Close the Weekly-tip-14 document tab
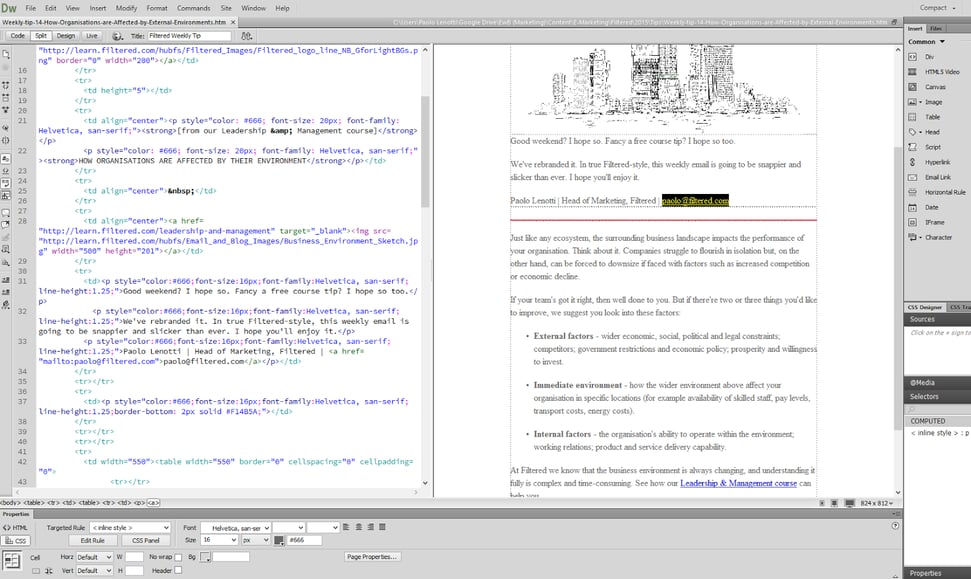Viewport: 971px width, 579px height. point(233,22)
